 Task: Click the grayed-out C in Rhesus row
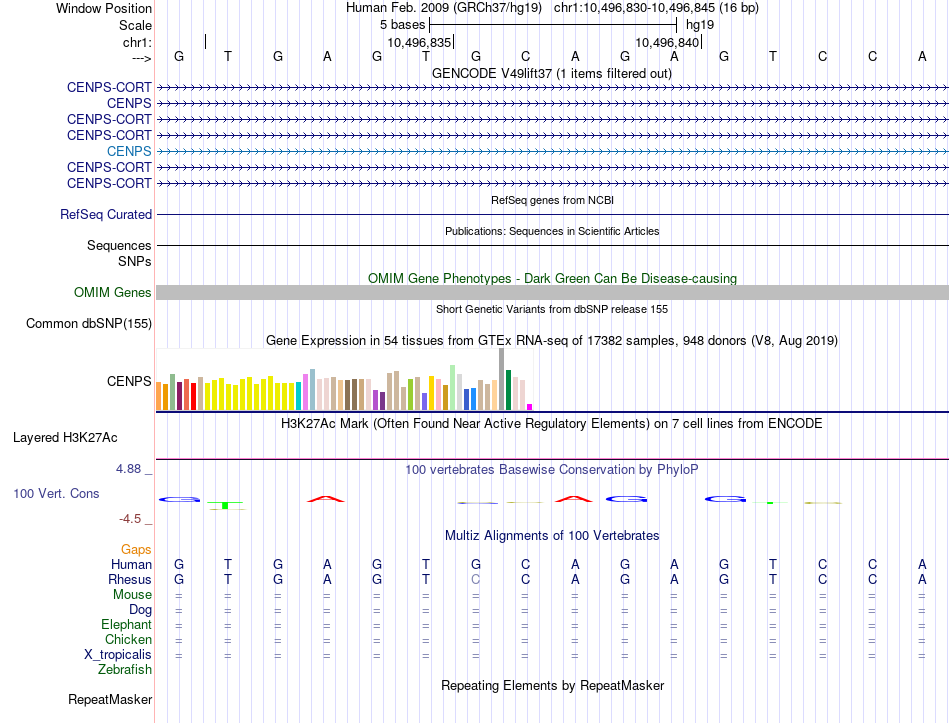click(476, 579)
